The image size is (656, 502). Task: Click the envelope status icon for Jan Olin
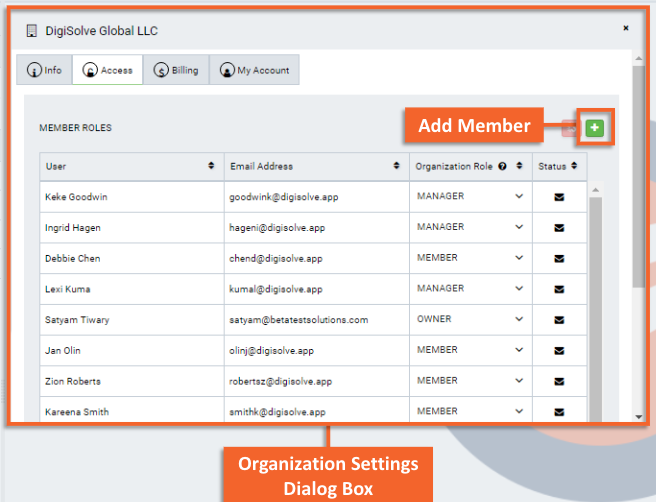coord(559,351)
